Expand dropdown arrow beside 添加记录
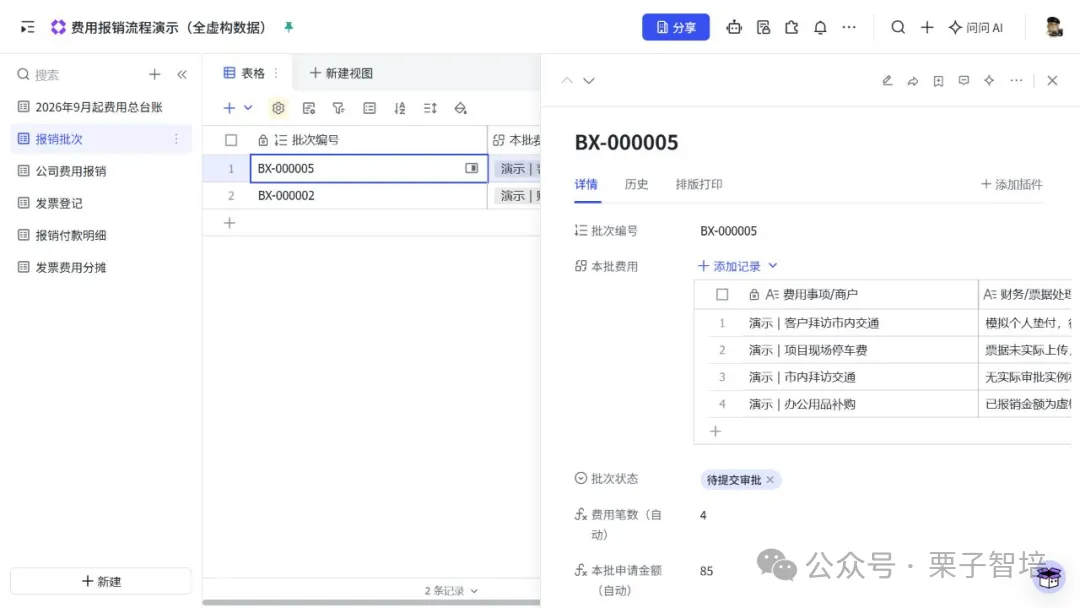1080x608 pixels. 773,266
